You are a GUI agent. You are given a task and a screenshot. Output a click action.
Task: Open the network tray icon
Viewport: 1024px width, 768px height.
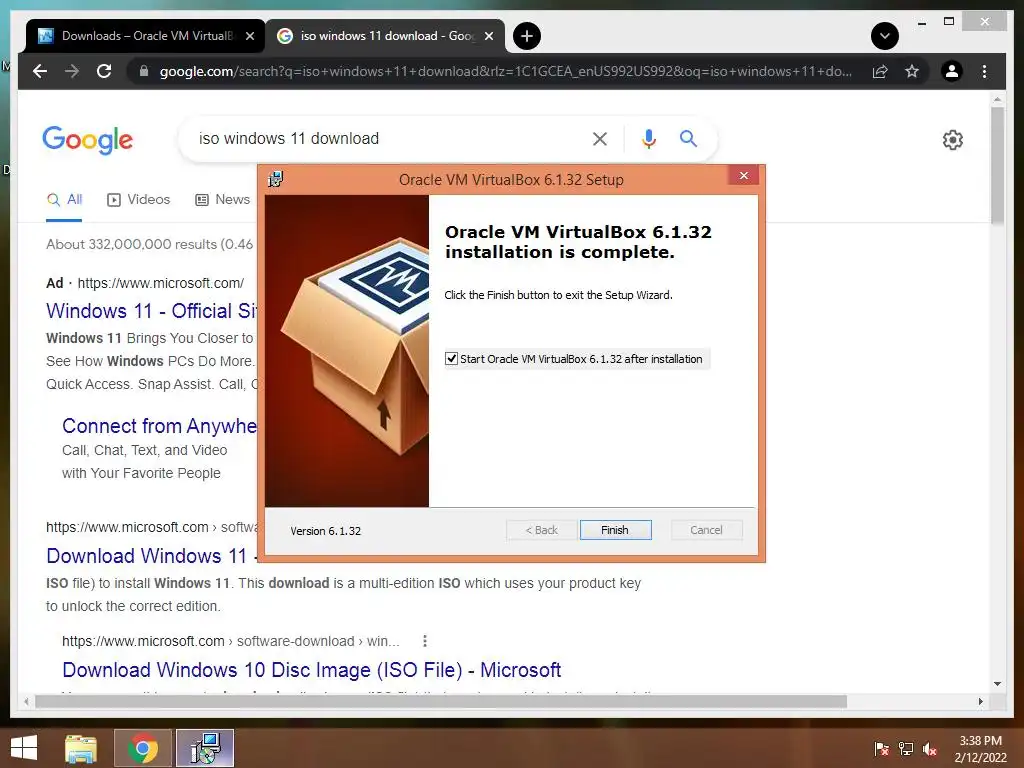906,749
